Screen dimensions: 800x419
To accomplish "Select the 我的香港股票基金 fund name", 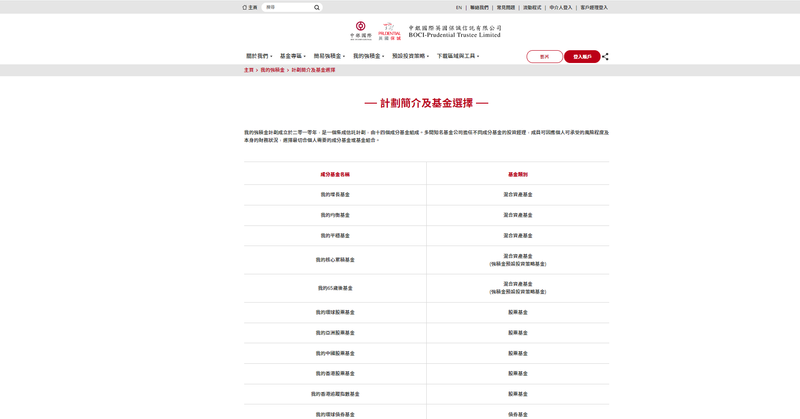I will [335, 374].
